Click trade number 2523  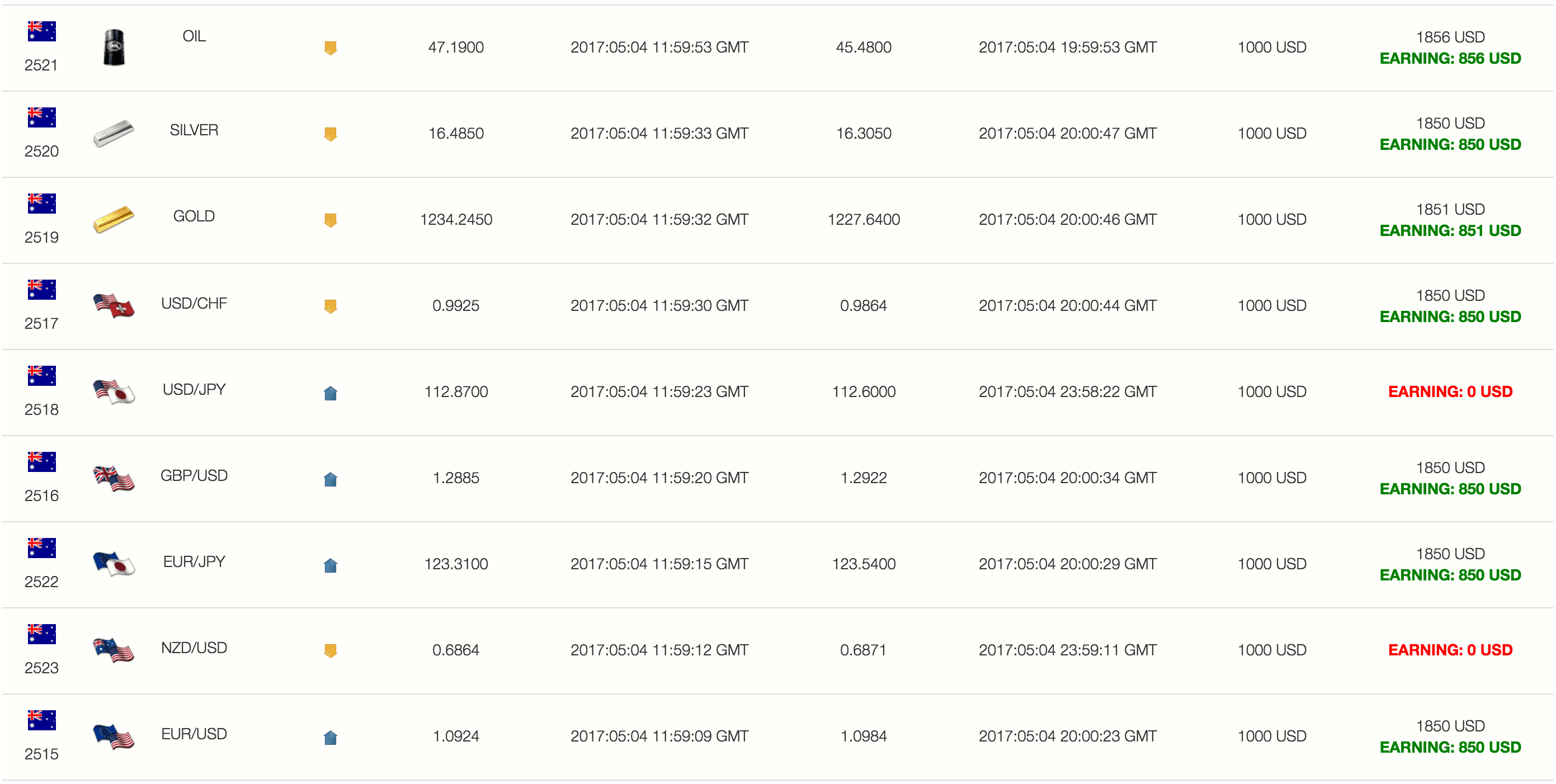coord(42,668)
